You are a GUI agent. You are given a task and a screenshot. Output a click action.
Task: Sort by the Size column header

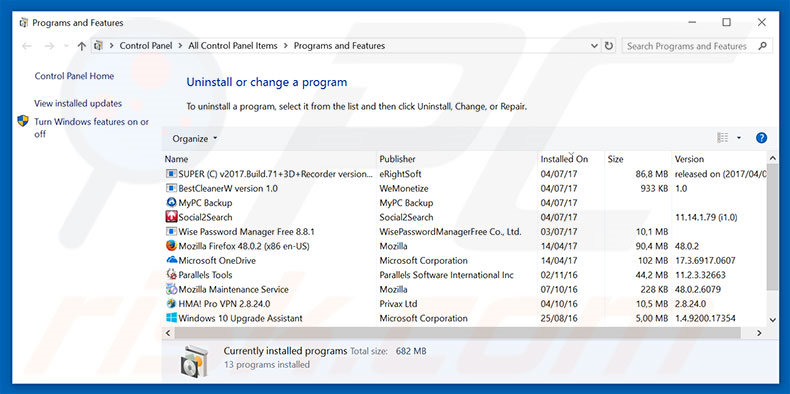(x=638, y=159)
